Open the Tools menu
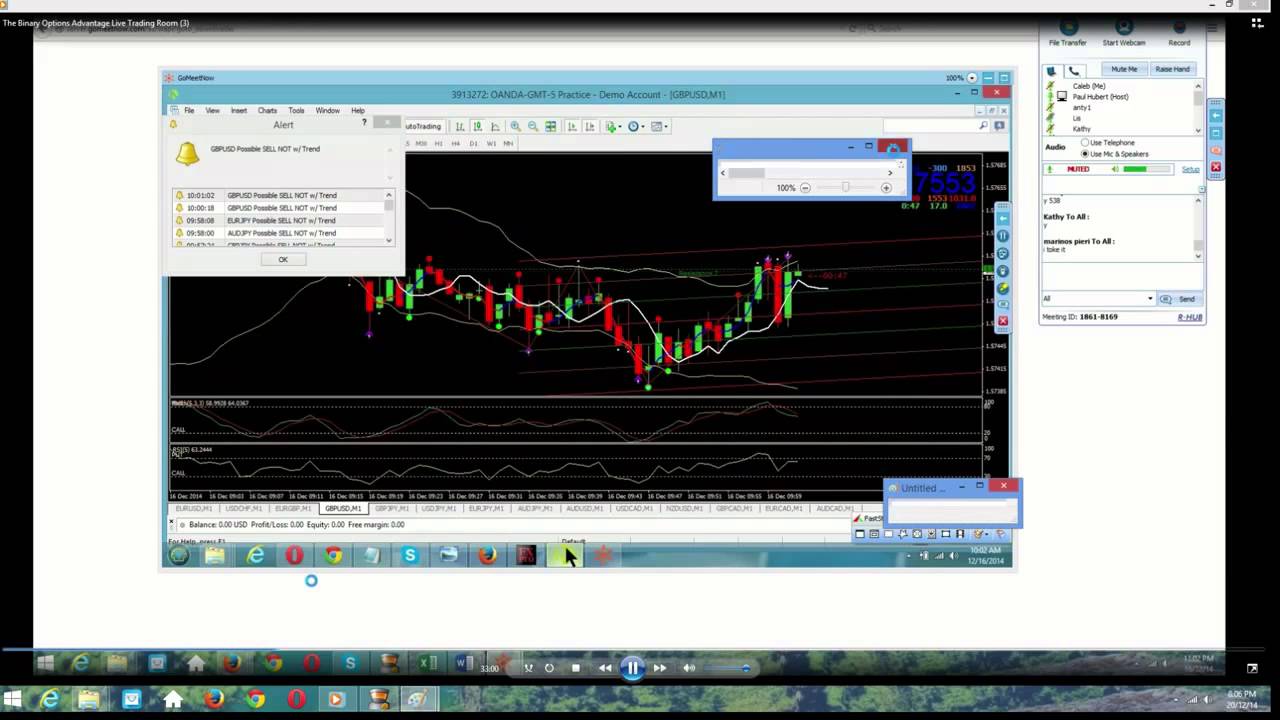Image resolution: width=1280 pixels, height=720 pixels. click(x=296, y=110)
